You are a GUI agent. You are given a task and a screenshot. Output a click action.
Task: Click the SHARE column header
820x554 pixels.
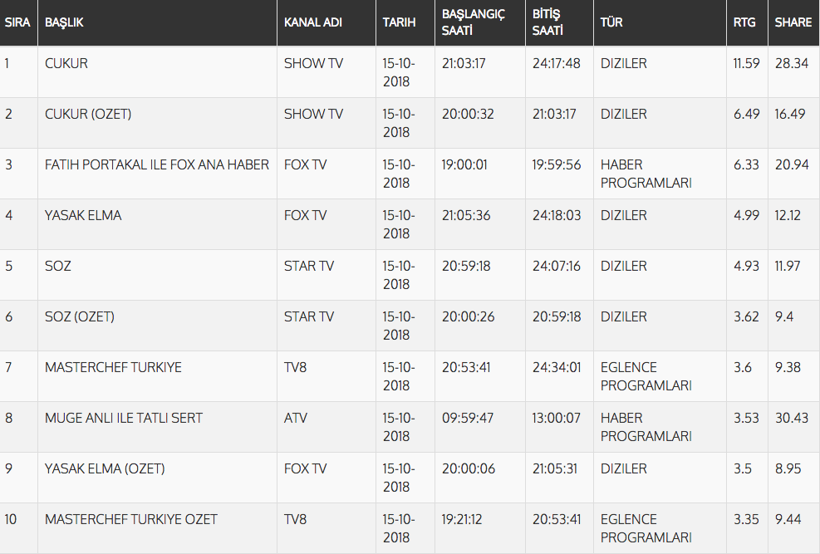pos(793,22)
